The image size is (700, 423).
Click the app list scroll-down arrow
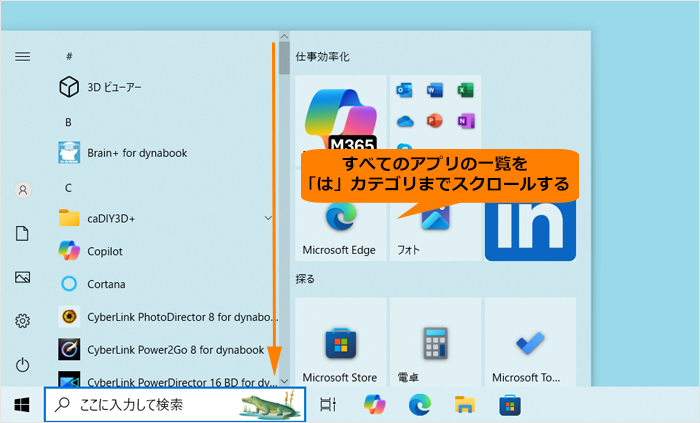(x=284, y=381)
